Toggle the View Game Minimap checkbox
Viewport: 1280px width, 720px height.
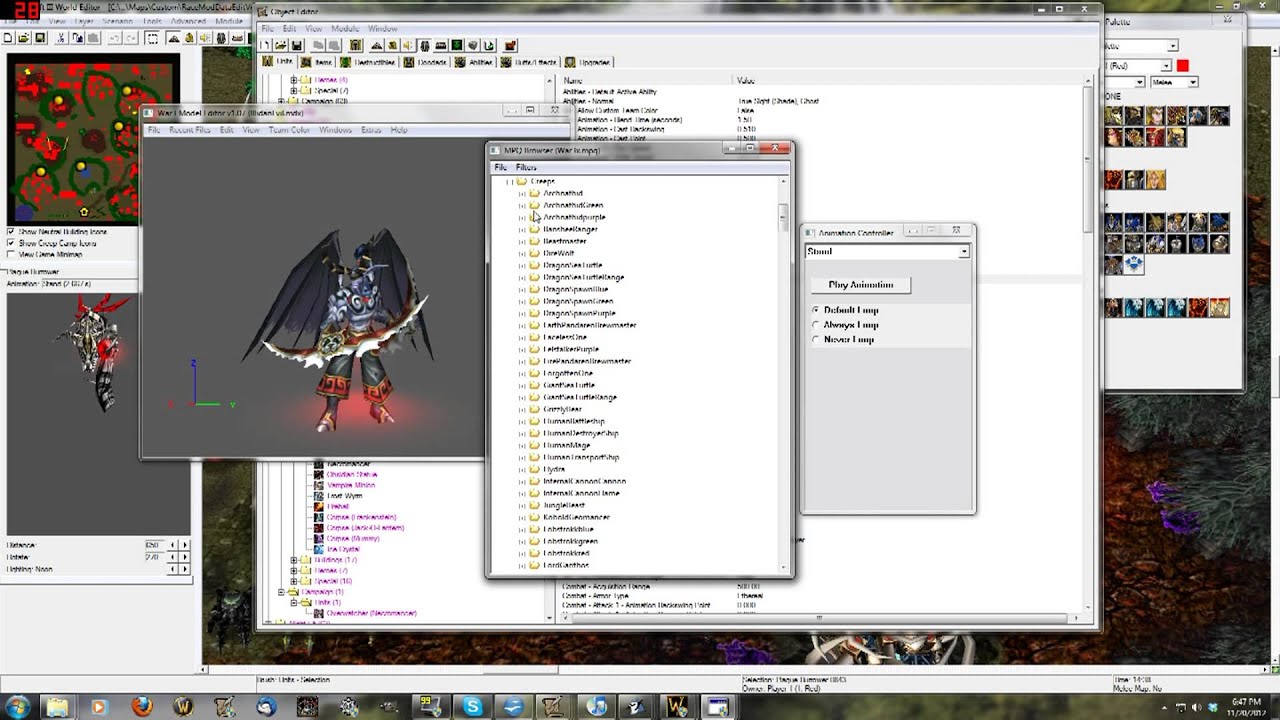coord(11,254)
